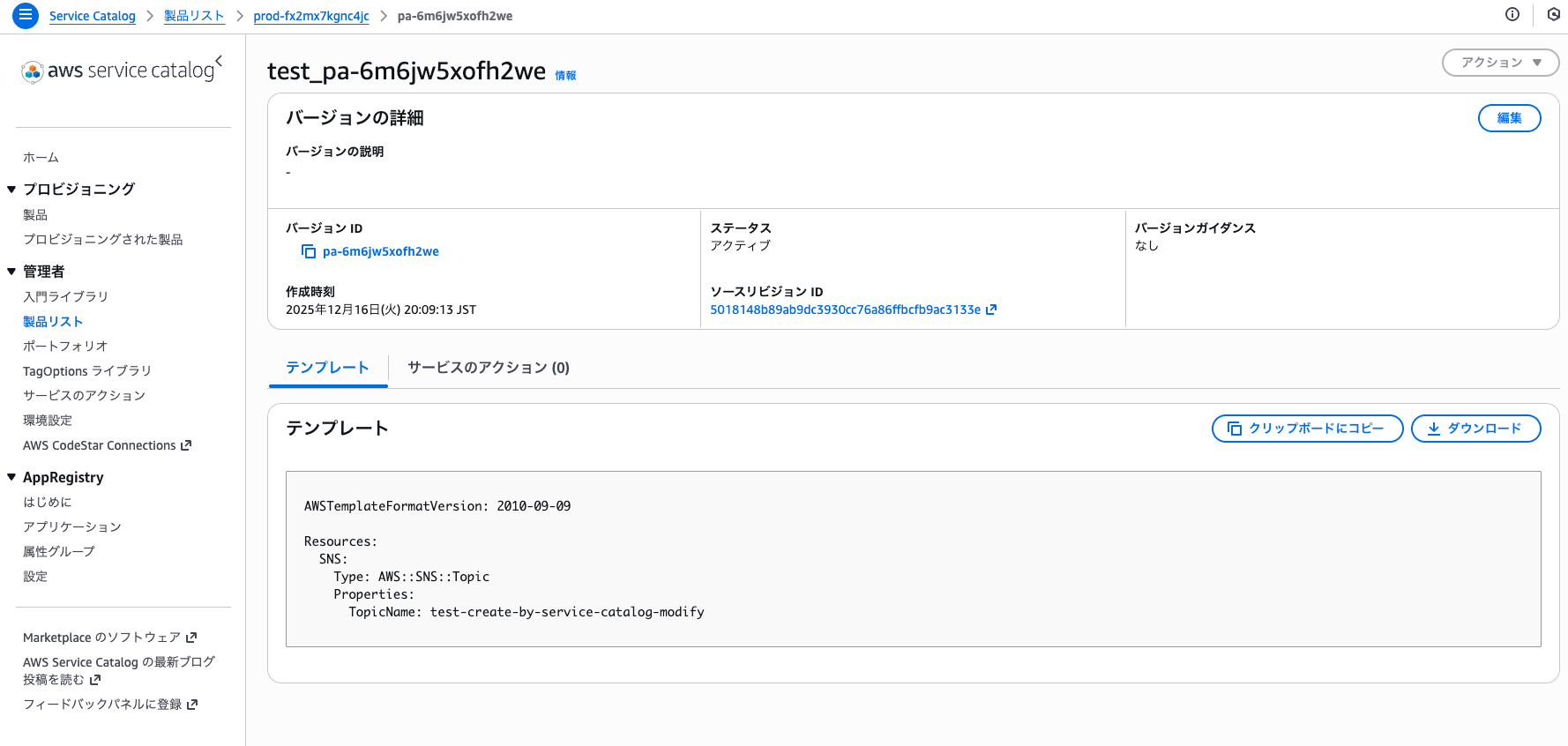Click the info circle icon in top bar
The image size is (1568, 746).
pyautogui.click(x=1512, y=14)
